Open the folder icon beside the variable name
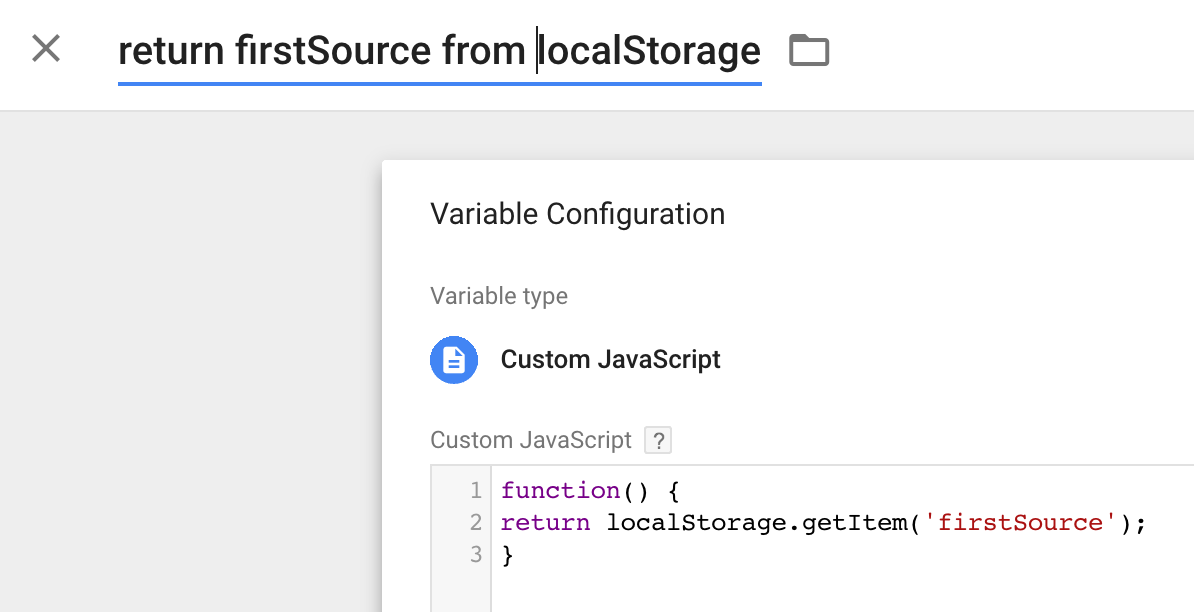The width and height of the screenshot is (1194, 612). (809, 50)
